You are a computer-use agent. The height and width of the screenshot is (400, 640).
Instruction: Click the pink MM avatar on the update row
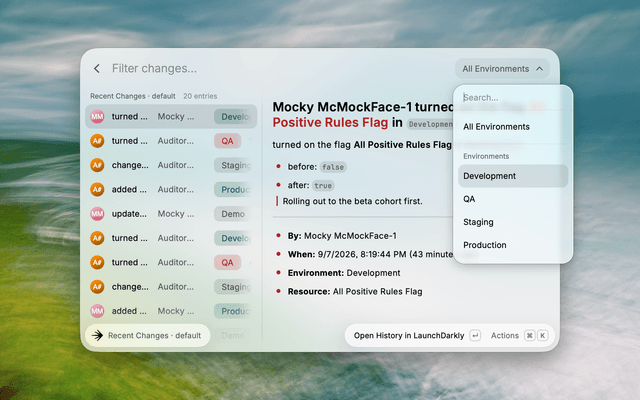[97, 214]
